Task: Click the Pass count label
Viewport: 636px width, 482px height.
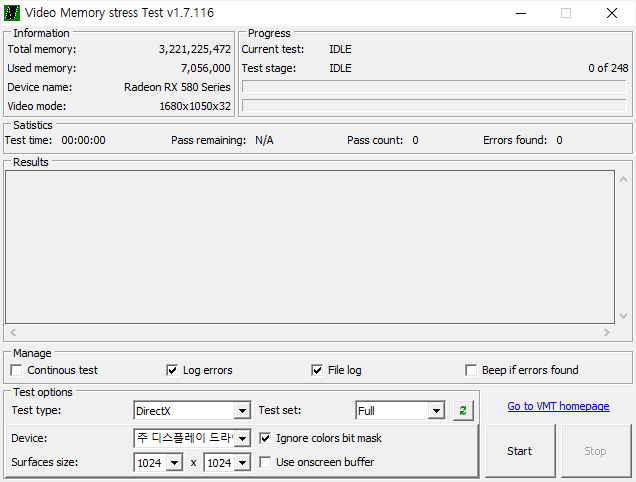Action: point(375,140)
